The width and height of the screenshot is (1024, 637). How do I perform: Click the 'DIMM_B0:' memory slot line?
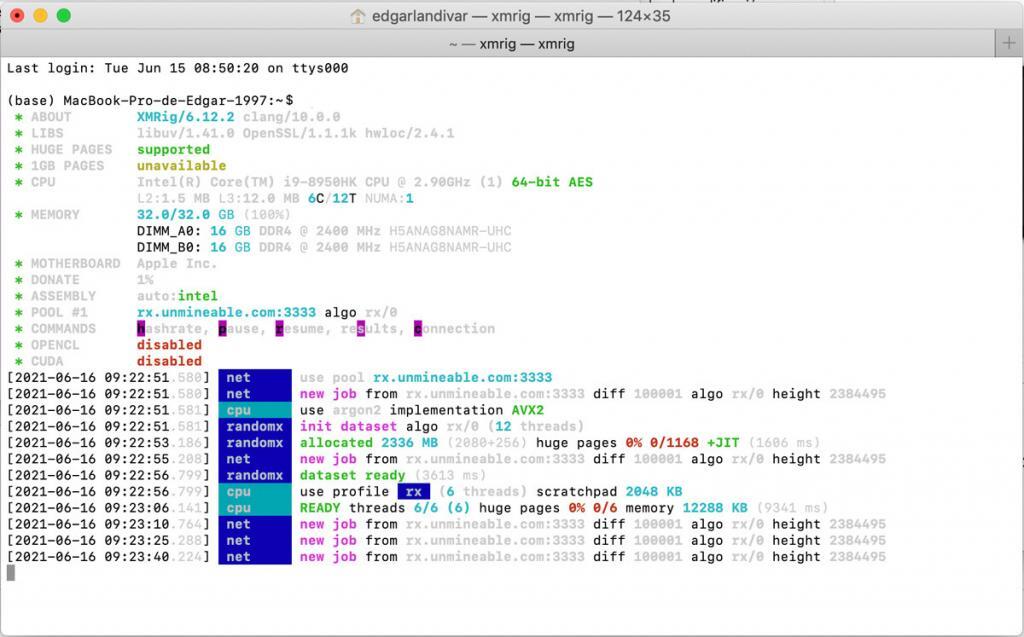pyautogui.click(x=324, y=248)
